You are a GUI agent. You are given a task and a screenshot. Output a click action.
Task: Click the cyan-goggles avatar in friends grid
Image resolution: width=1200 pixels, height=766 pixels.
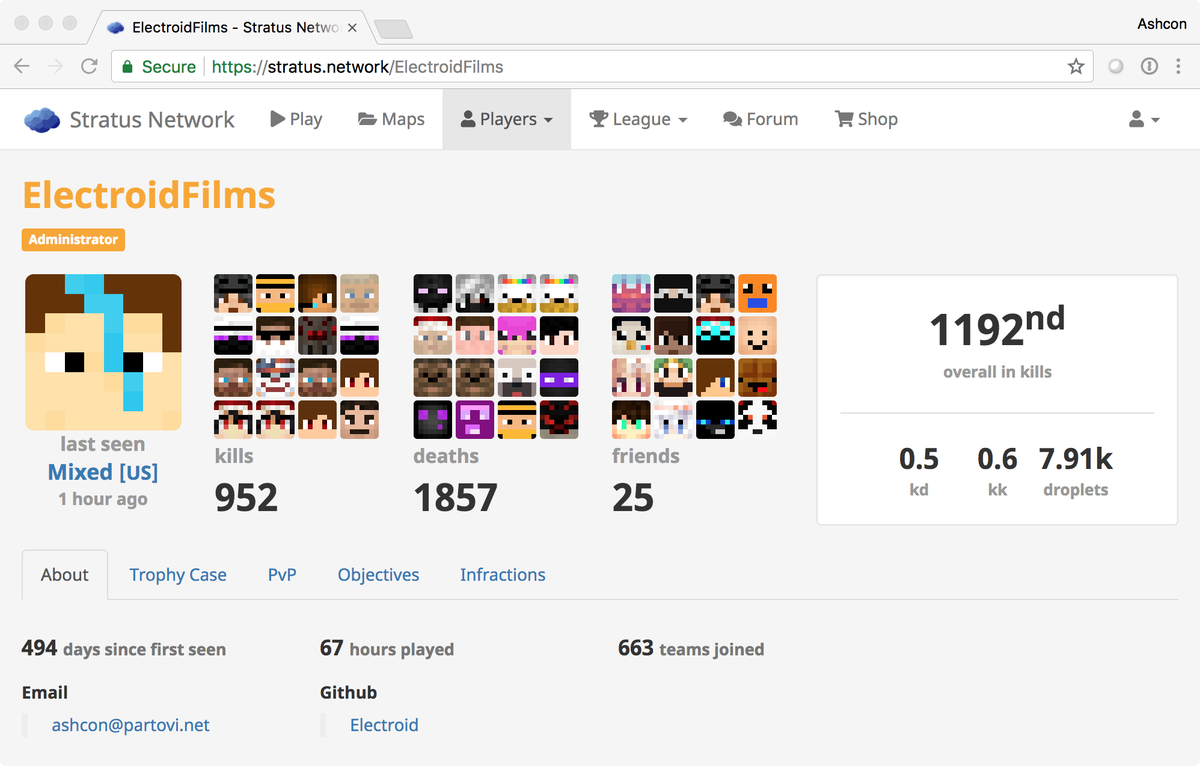(715, 335)
